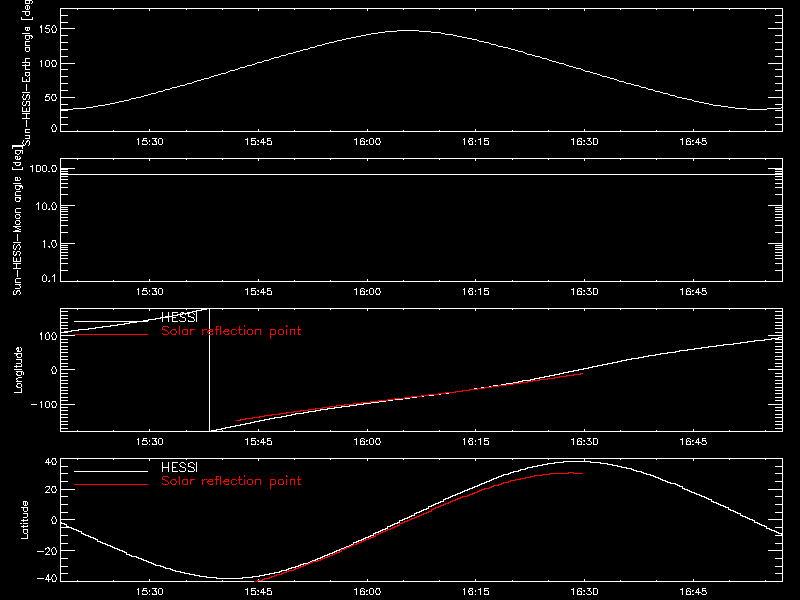Viewport: 800px width, 600px height.
Task: Select red Solar reflection point label in Longitude plot
Action: (231, 331)
